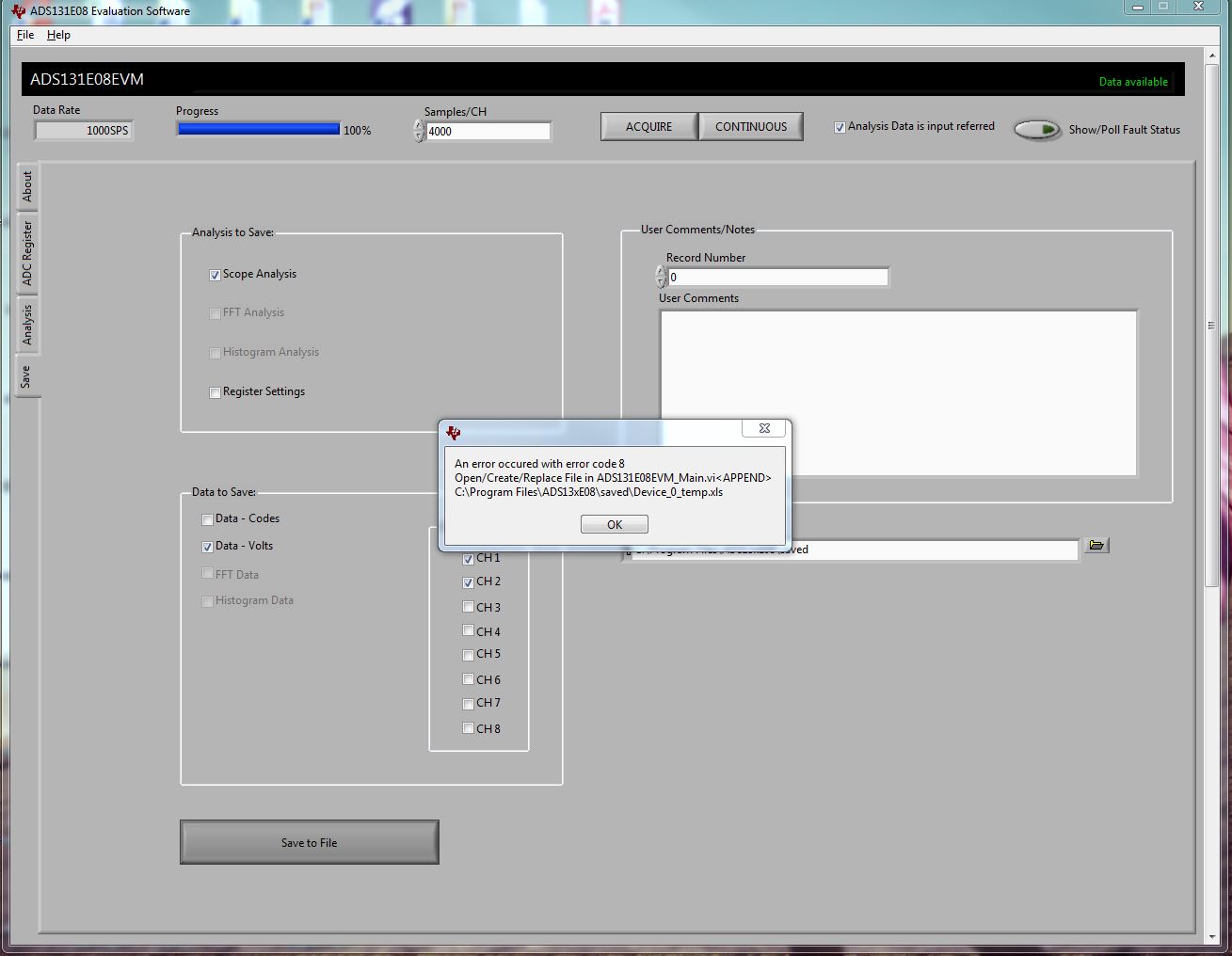The height and width of the screenshot is (956, 1232).
Task: Toggle the Show/Poll Fault Status switch
Action: coord(1038,130)
